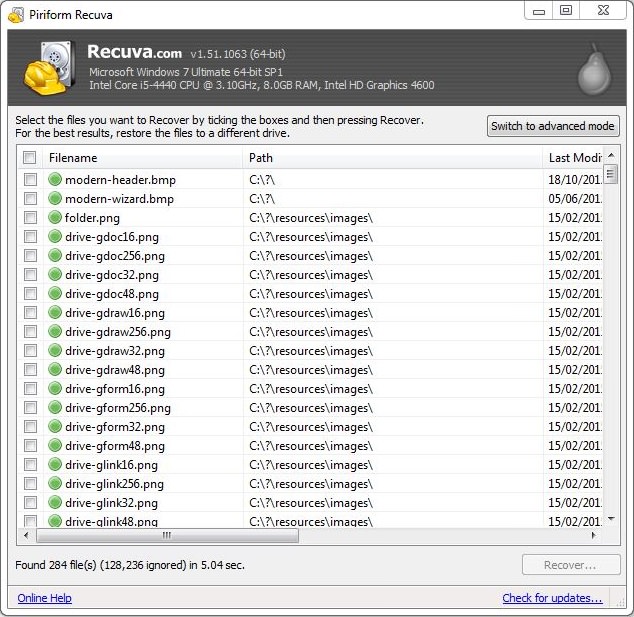Sort by Last Modified column header

click(573, 158)
